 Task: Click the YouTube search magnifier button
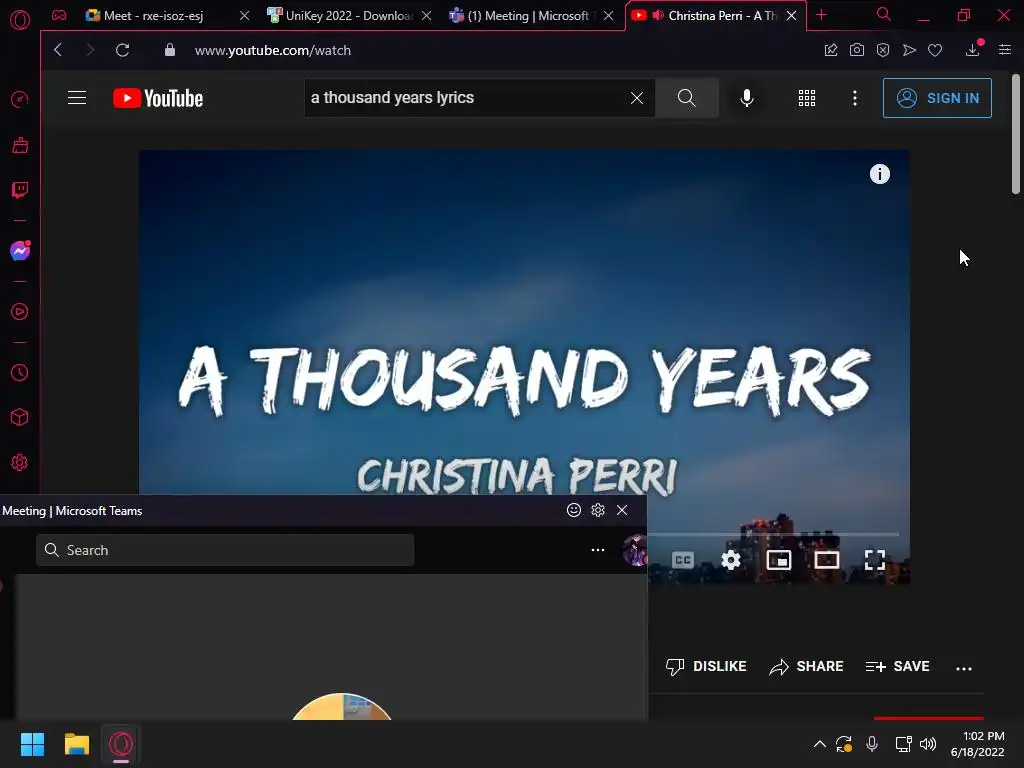pyautogui.click(x=686, y=98)
